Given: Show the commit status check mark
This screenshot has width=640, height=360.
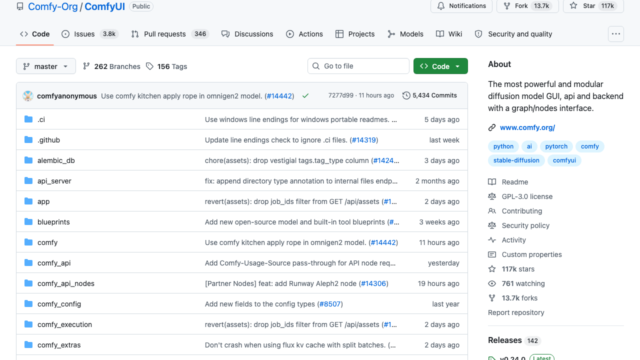Looking at the screenshot, I should (x=305, y=96).
